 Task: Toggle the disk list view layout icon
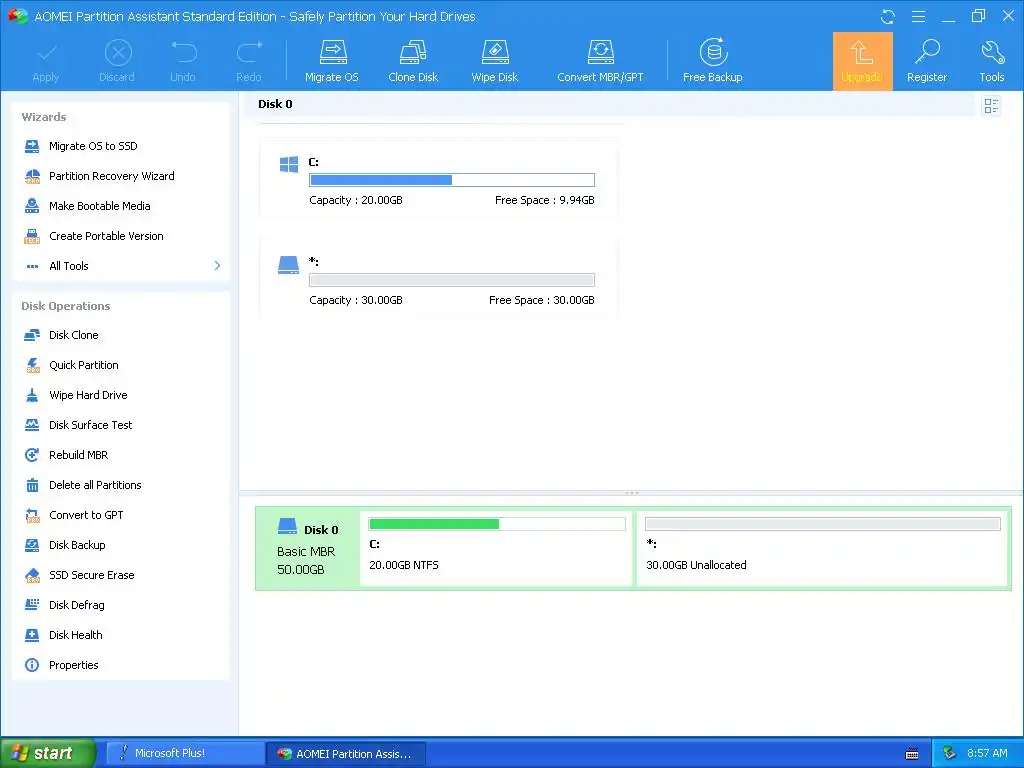[x=991, y=106]
